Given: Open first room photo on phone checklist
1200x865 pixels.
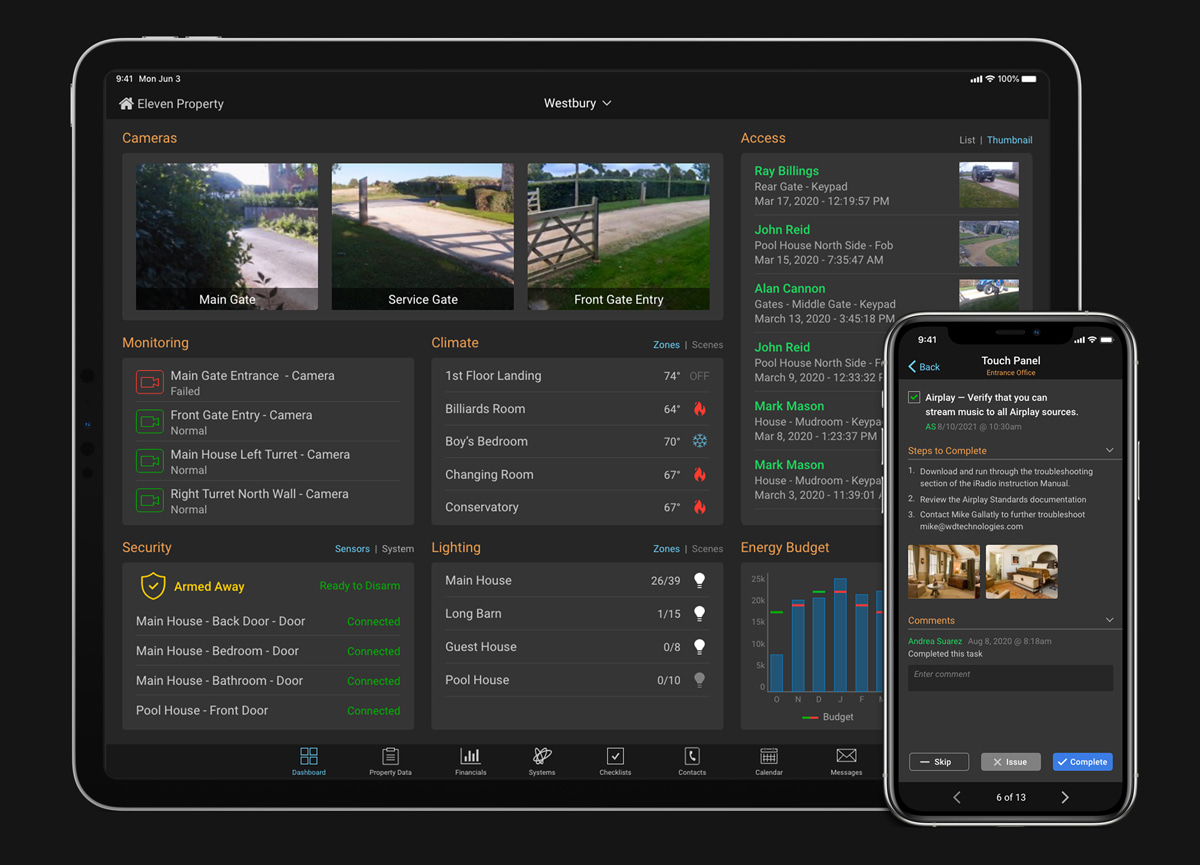Looking at the screenshot, I should (x=944, y=572).
